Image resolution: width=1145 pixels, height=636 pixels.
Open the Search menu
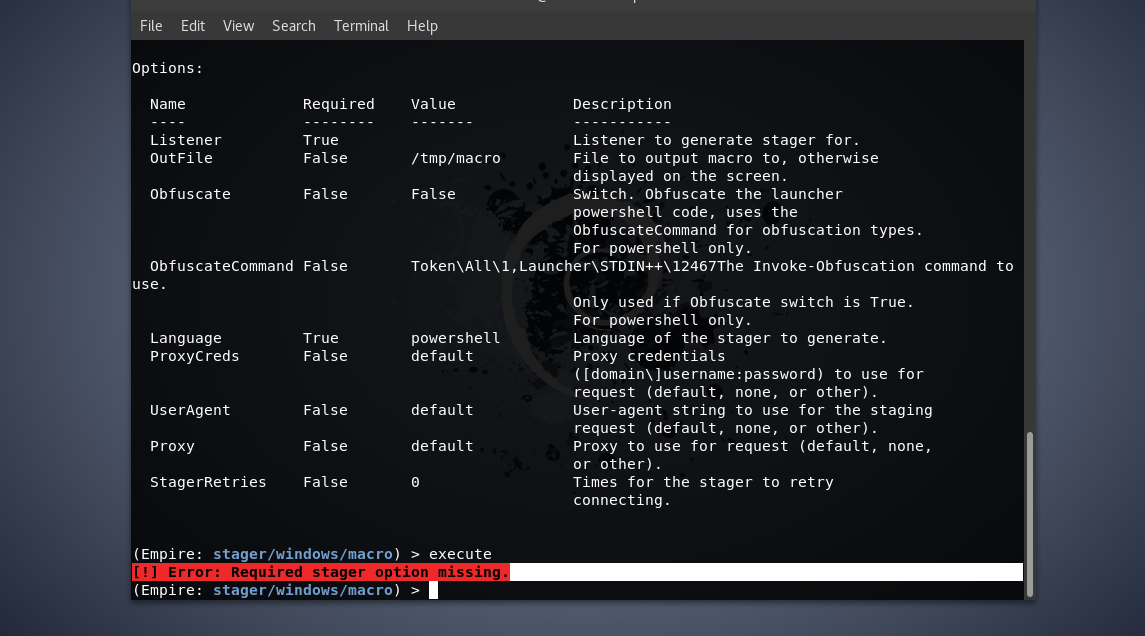click(x=294, y=26)
